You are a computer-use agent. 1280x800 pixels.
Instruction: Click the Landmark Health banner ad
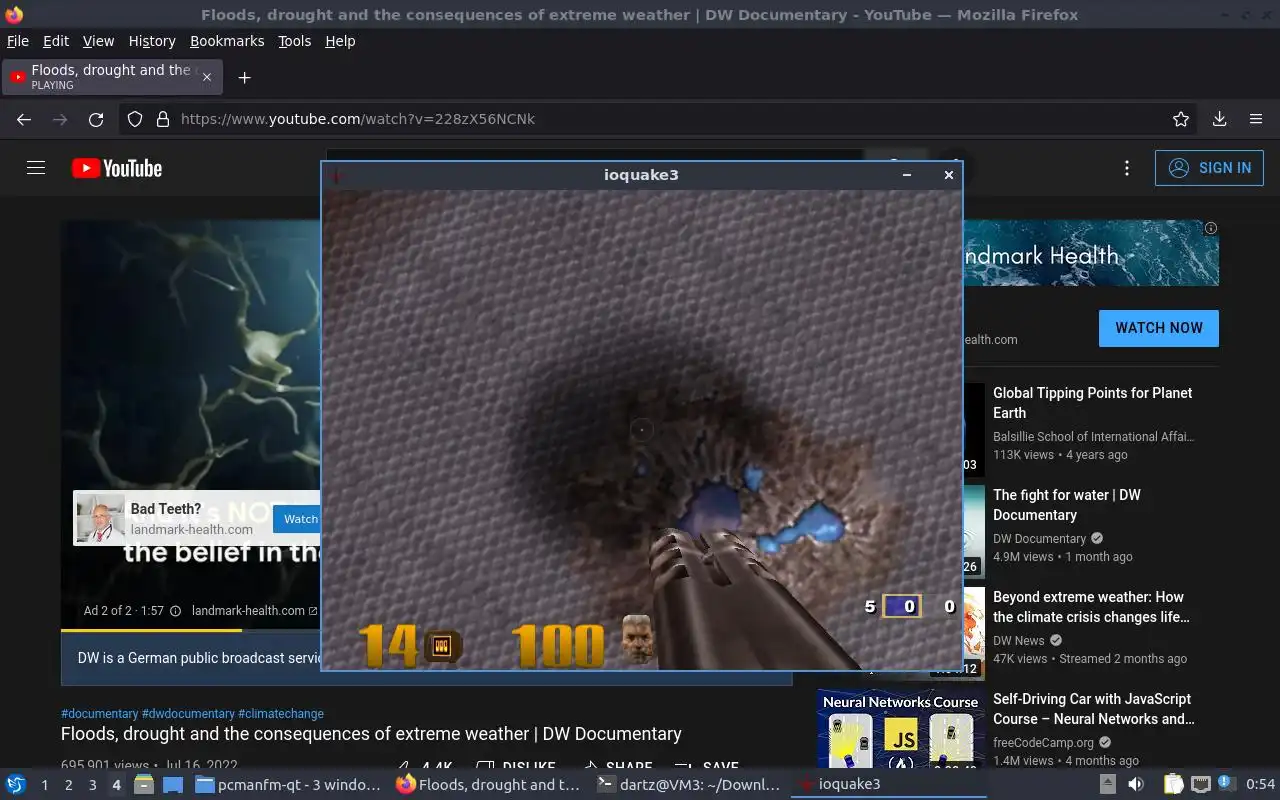pos(1090,254)
